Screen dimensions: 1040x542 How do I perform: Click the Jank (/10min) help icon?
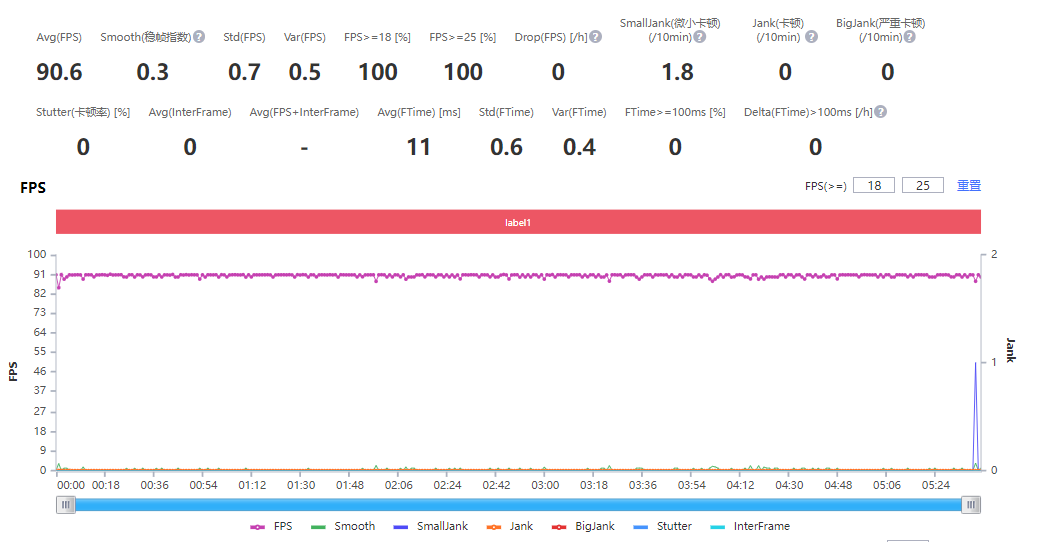pyautogui.click(x=811, y=37)
